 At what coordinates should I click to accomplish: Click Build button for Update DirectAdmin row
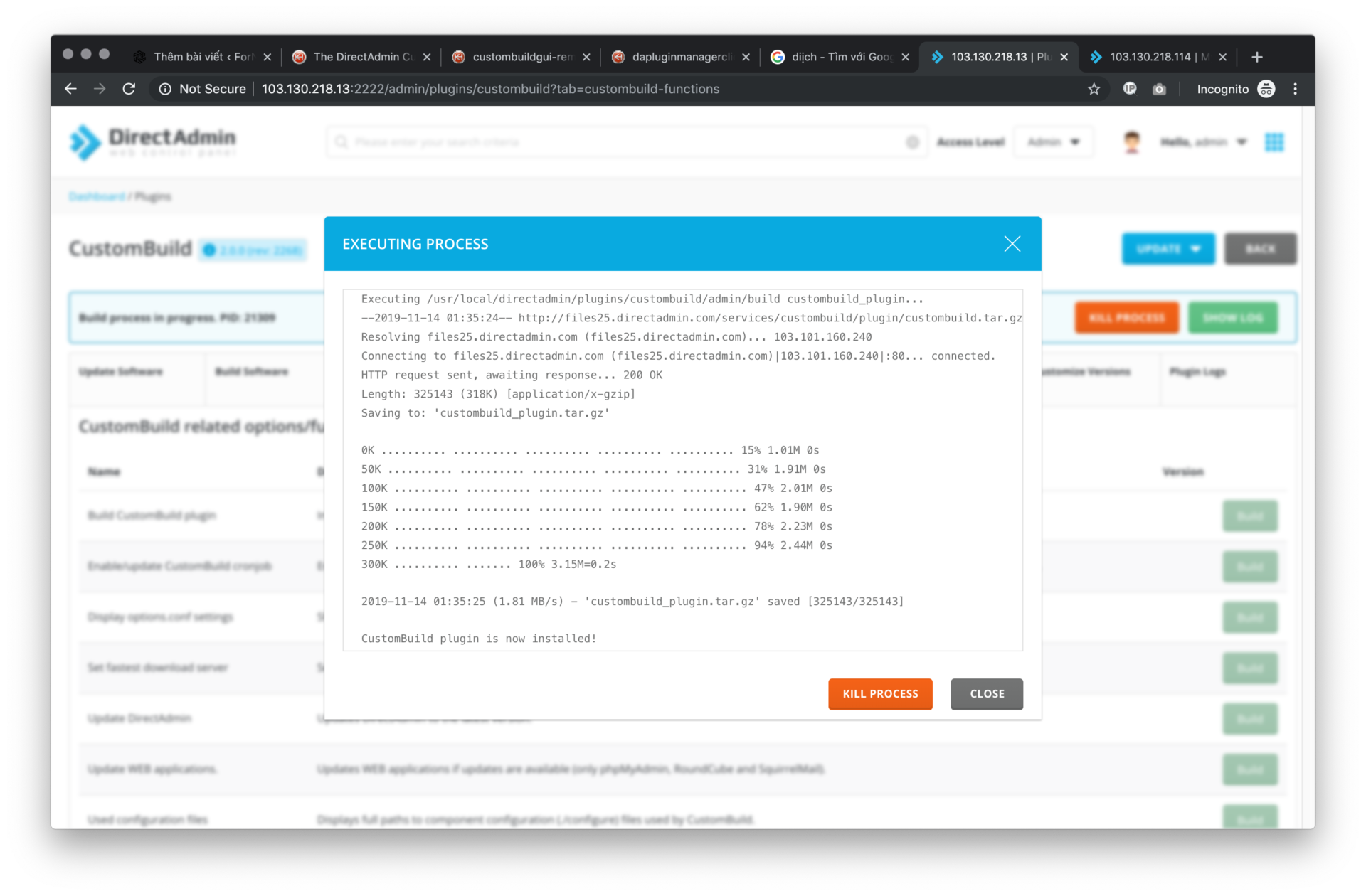pos(1250,719)
